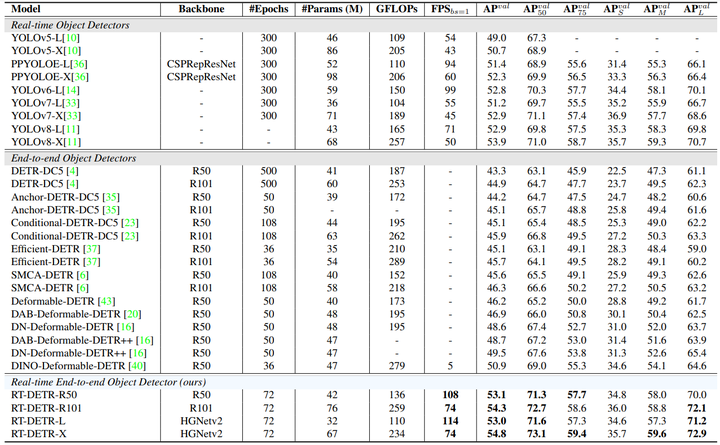
Task: Click AP50 value 73.1 in RT-DETR-X row
Action: (x=536, y=434)
